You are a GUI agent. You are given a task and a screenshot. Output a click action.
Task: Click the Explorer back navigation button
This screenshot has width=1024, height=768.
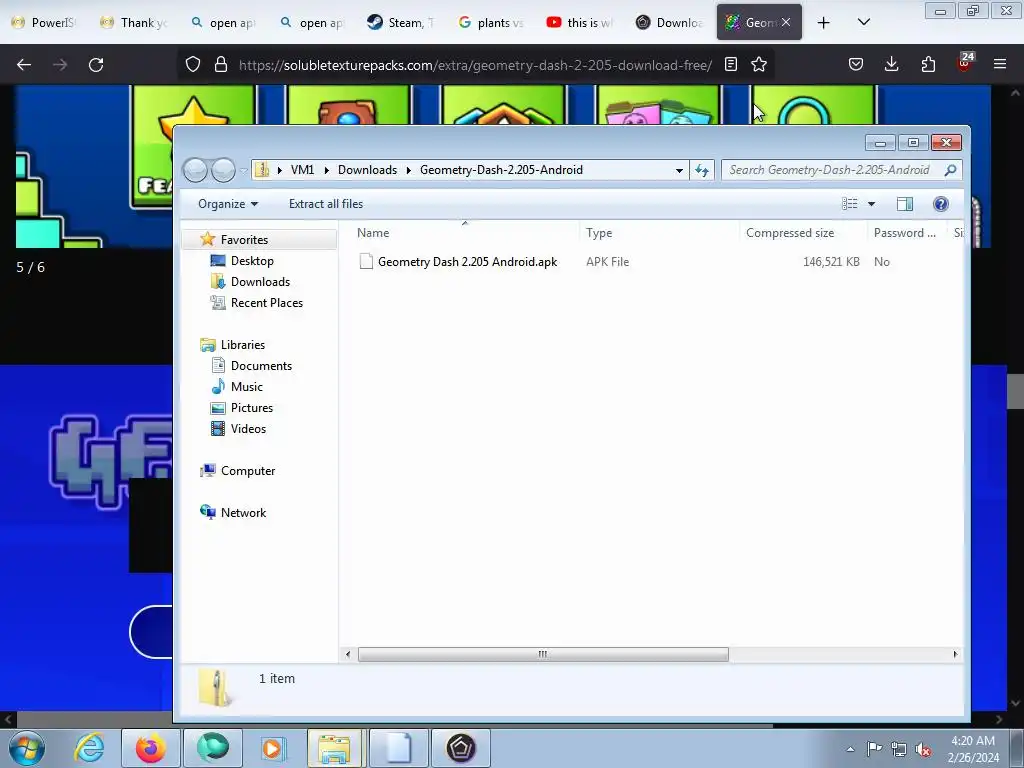(x=195, y=170)
